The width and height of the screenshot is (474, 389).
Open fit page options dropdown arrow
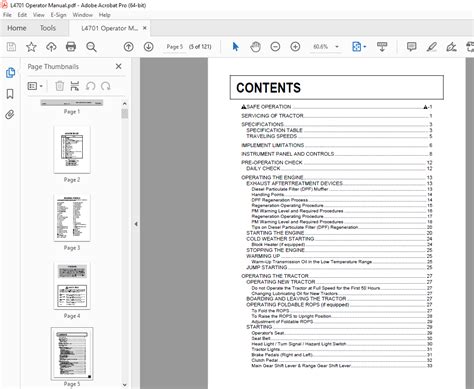click(x=365, y=47)
